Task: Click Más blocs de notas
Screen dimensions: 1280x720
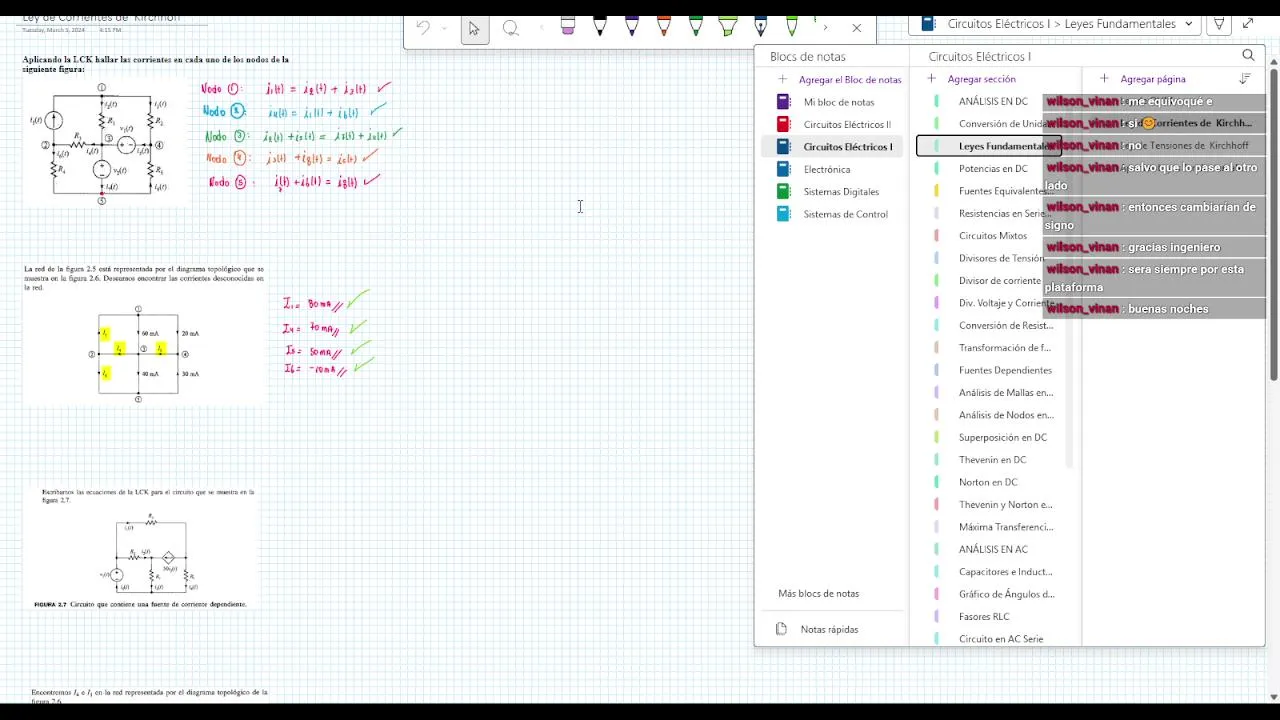Action: click(819, 593)
